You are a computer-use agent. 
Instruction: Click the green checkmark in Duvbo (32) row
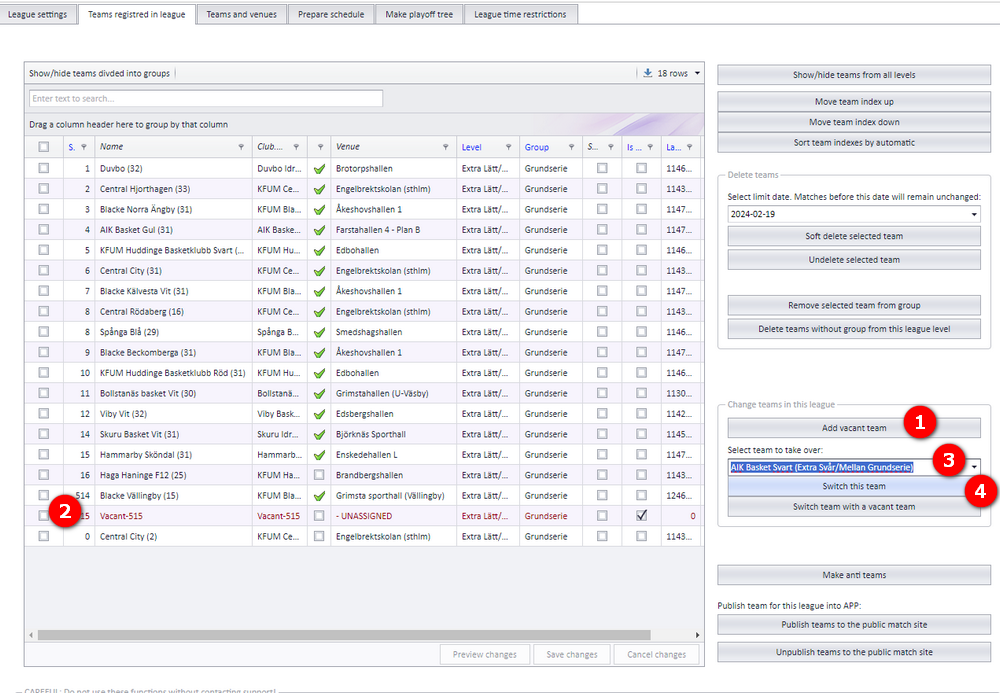coord(320,169)
